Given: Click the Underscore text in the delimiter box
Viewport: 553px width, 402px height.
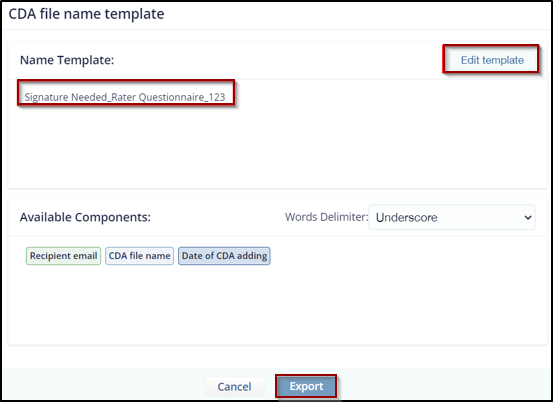Looking at the screenshot, I should 407,218.
